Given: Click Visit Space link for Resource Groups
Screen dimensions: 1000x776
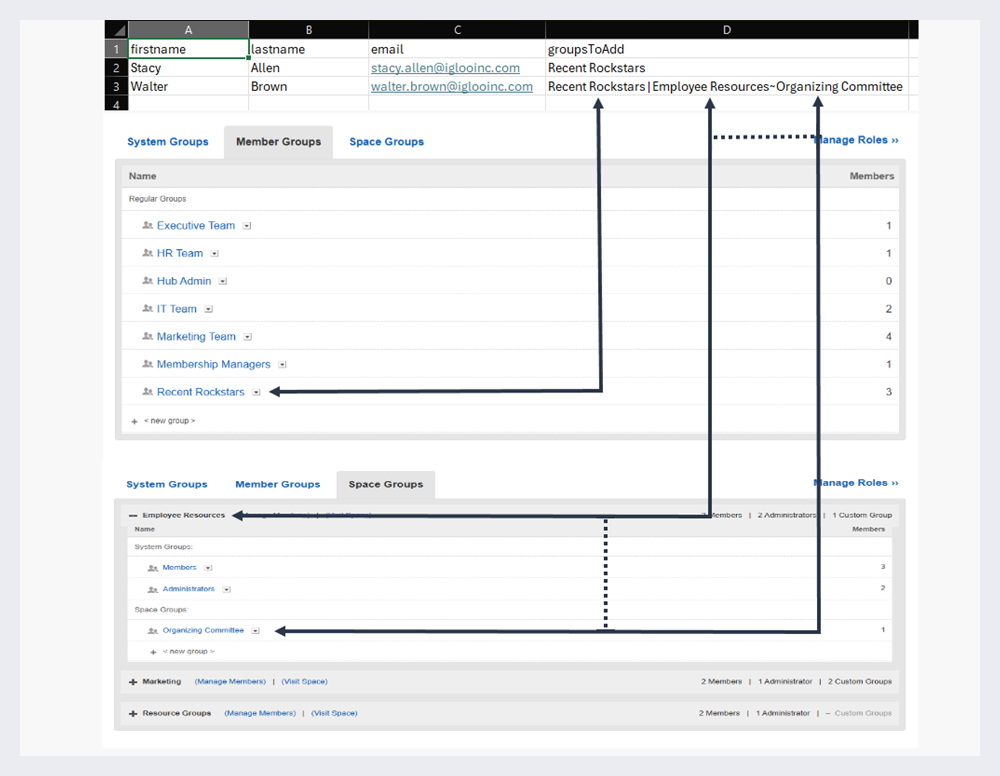Looking at the screenshot, I should tap(334, 714).
